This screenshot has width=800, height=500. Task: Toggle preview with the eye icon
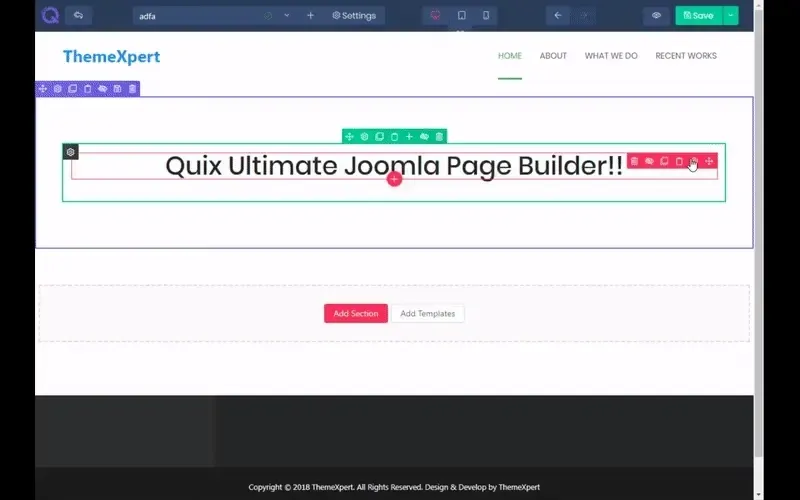pos(656,15)
